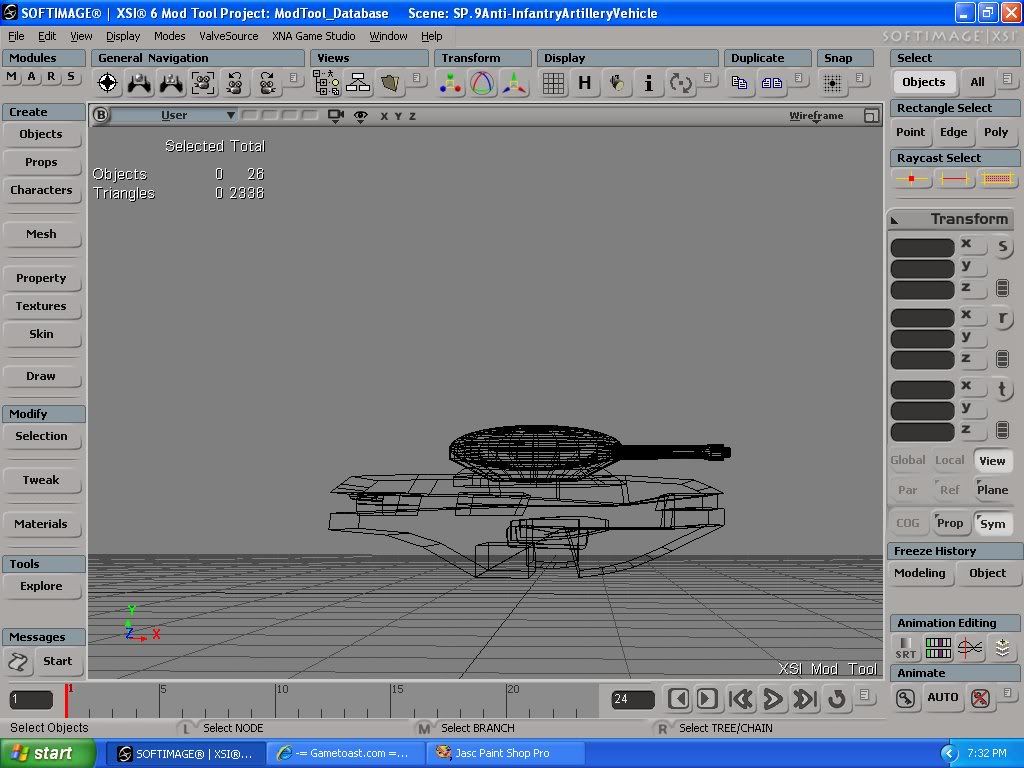Click the H hide/unhide icon
The width and height of the screenshot is (1024, 768).
pyautogui.click(x=584, y=83)
